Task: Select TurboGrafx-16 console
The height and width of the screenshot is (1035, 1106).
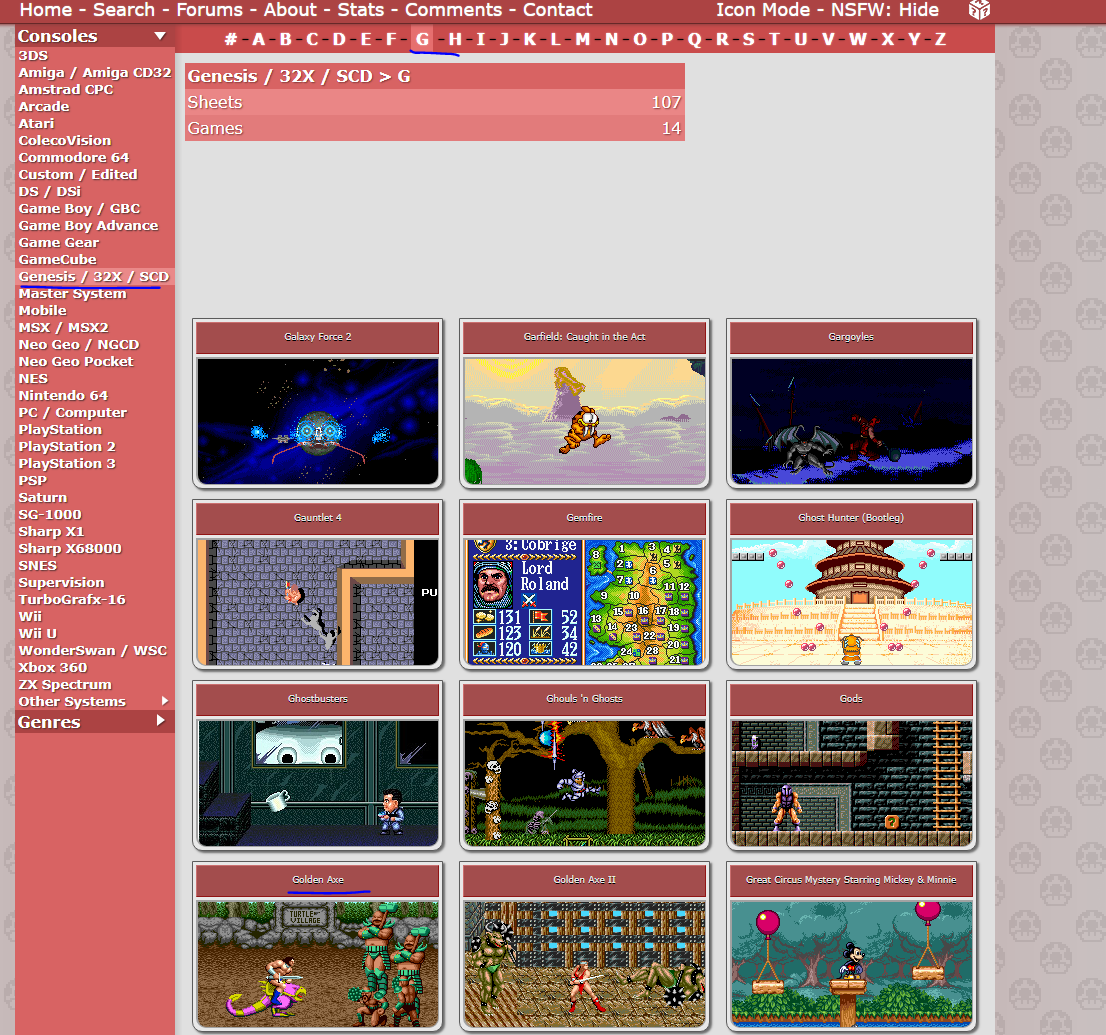Action: tap(72, 600)
